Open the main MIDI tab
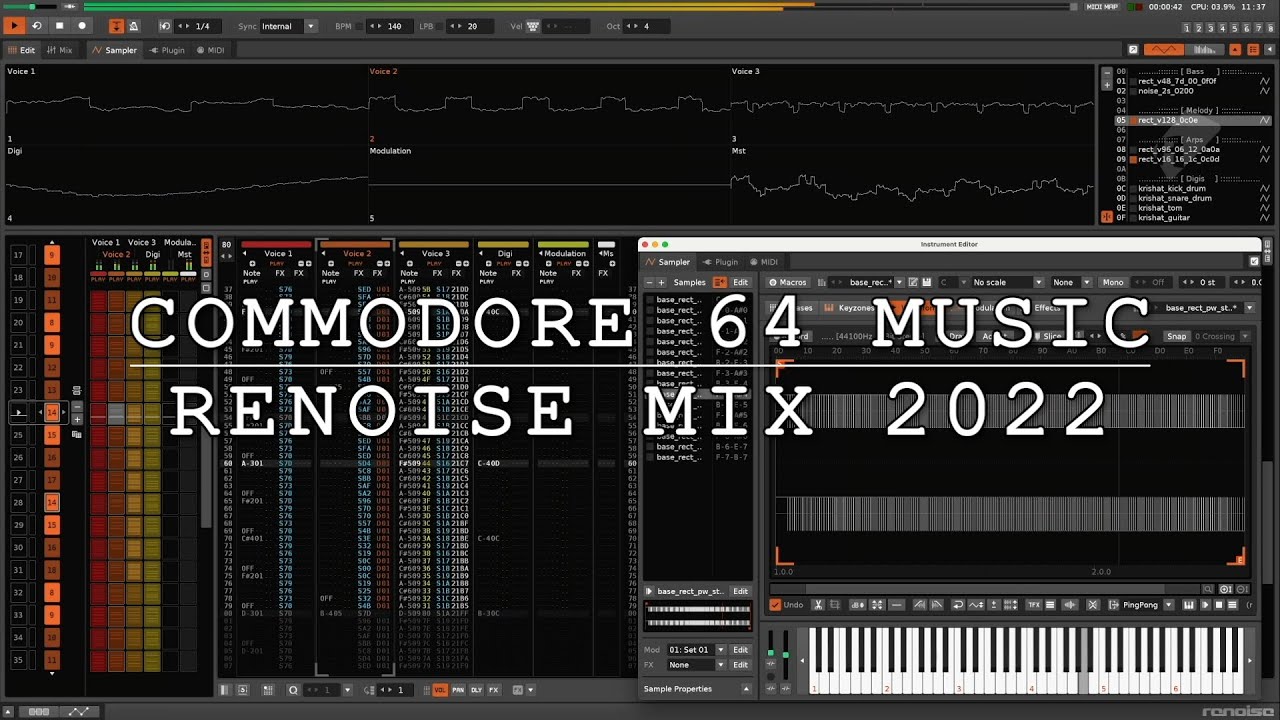The height and width of the screenshot is (720, 1280). [x=211, y=50]
